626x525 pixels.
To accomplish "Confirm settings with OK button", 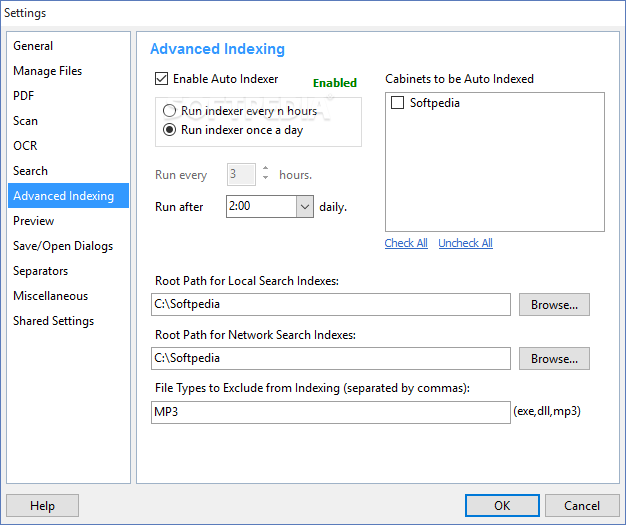I will pos(502,505).
